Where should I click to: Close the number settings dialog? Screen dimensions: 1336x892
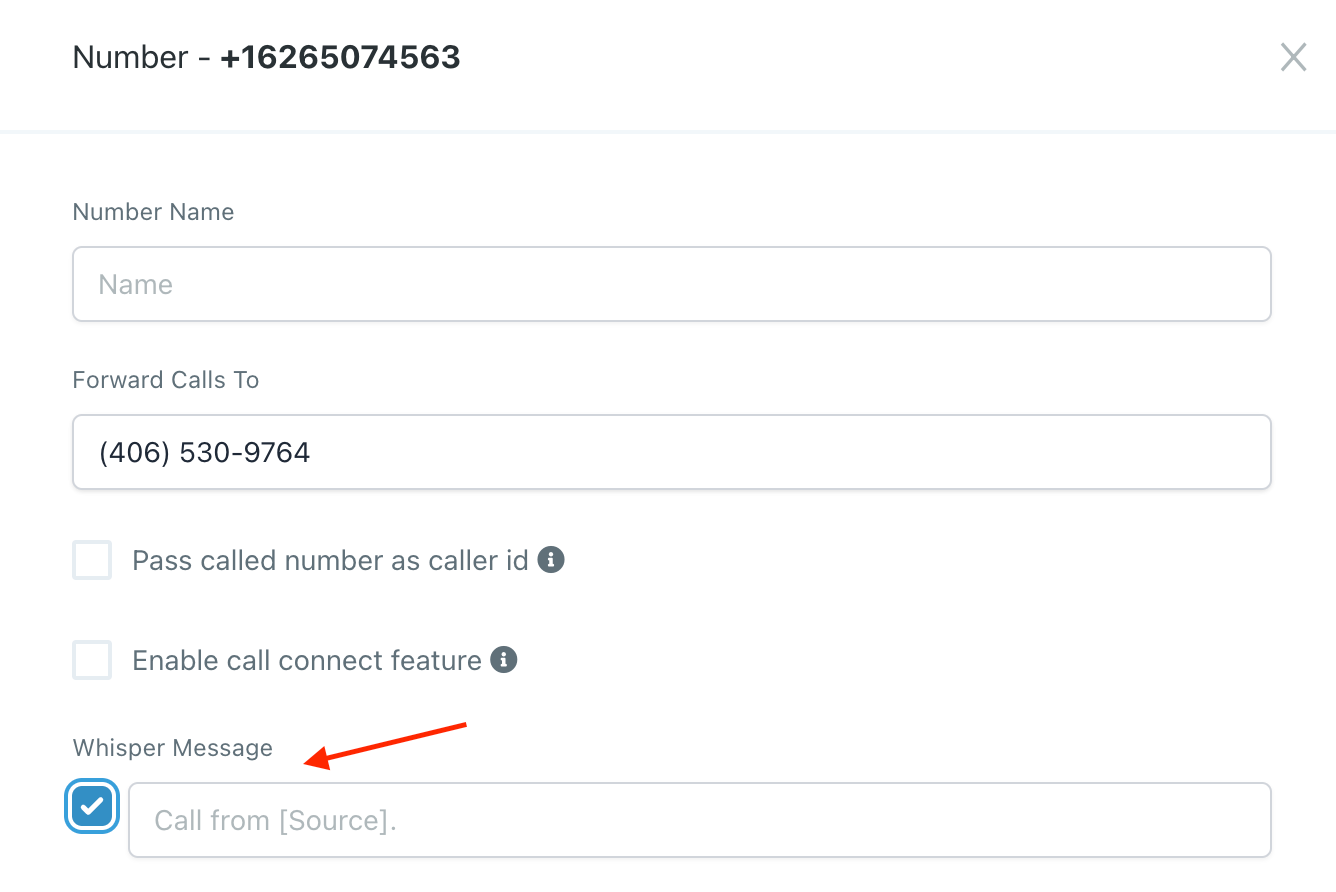pyautogui.click(x=1293, y=58)
